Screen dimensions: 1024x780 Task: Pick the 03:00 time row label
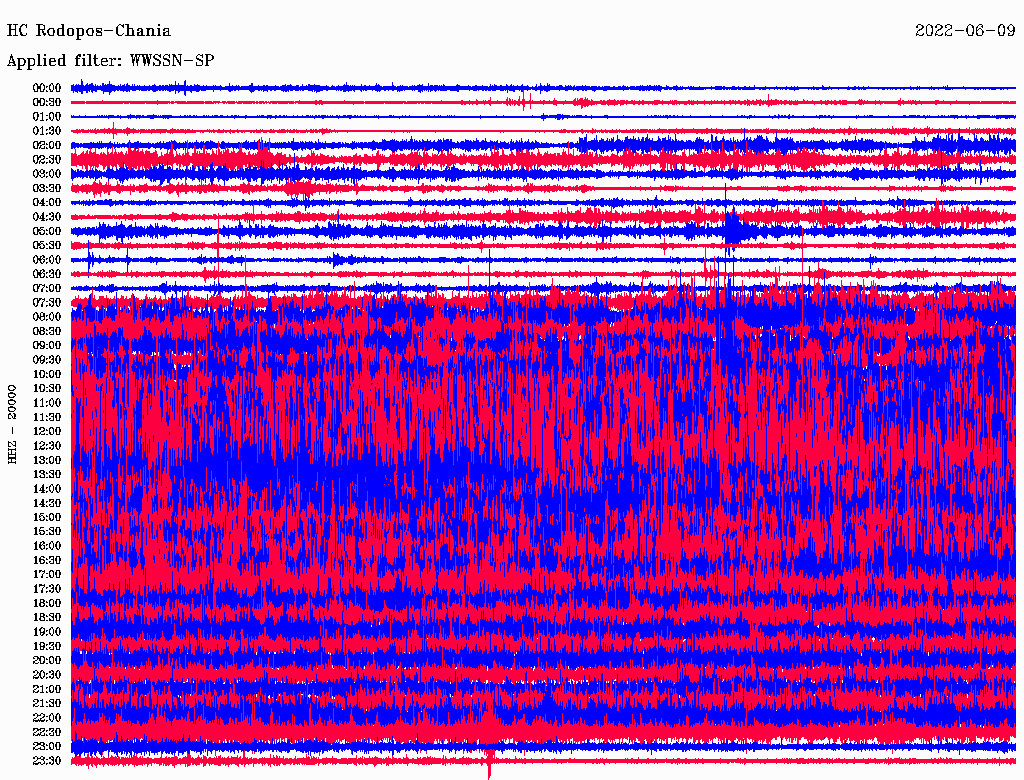47,174
